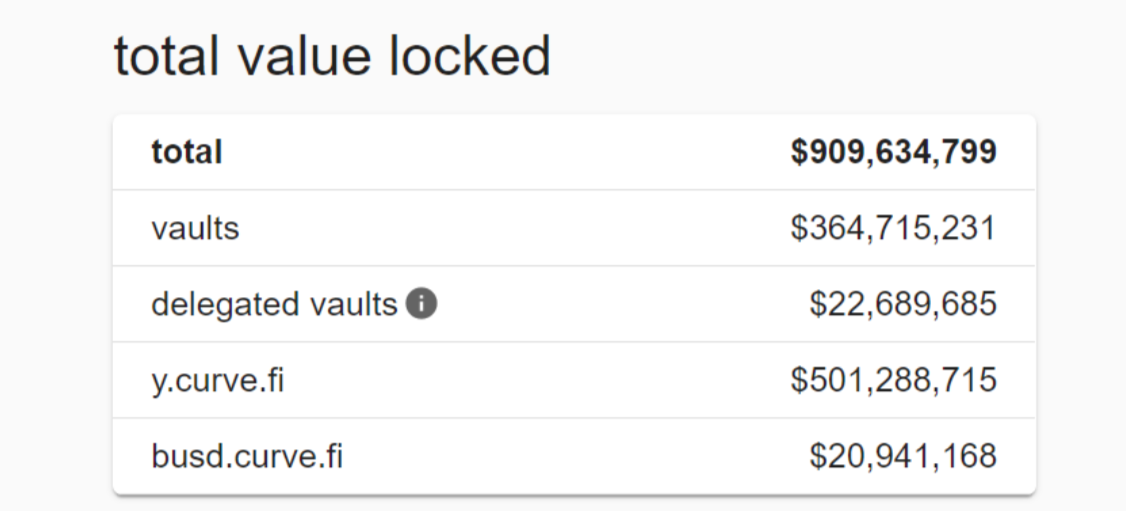1126x511 pixels.
Task: Click the 'y' prefix of y.curve.fi
Action: (x=159, y=383)
